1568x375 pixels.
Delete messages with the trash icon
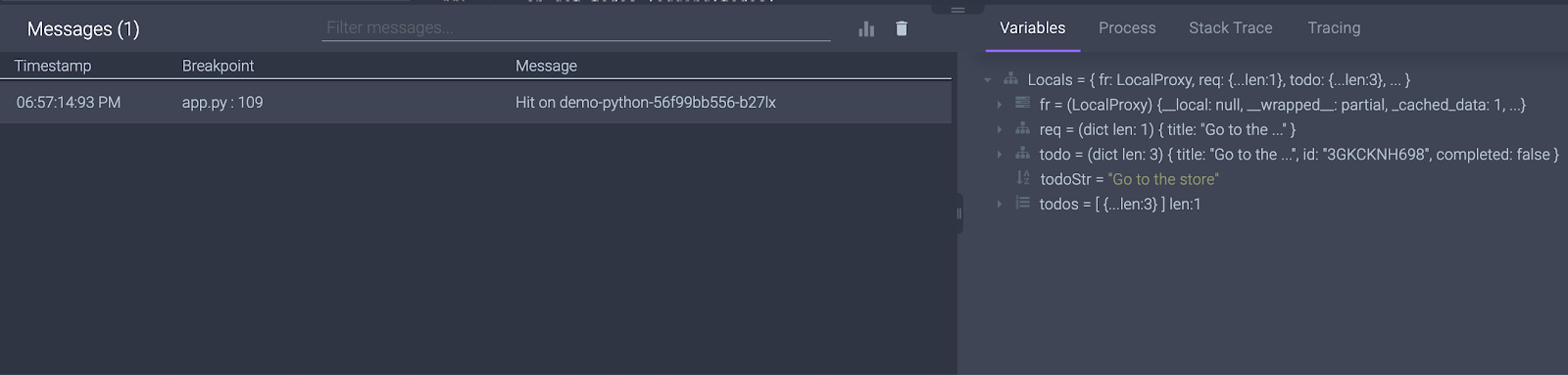(x=902, y=28)
